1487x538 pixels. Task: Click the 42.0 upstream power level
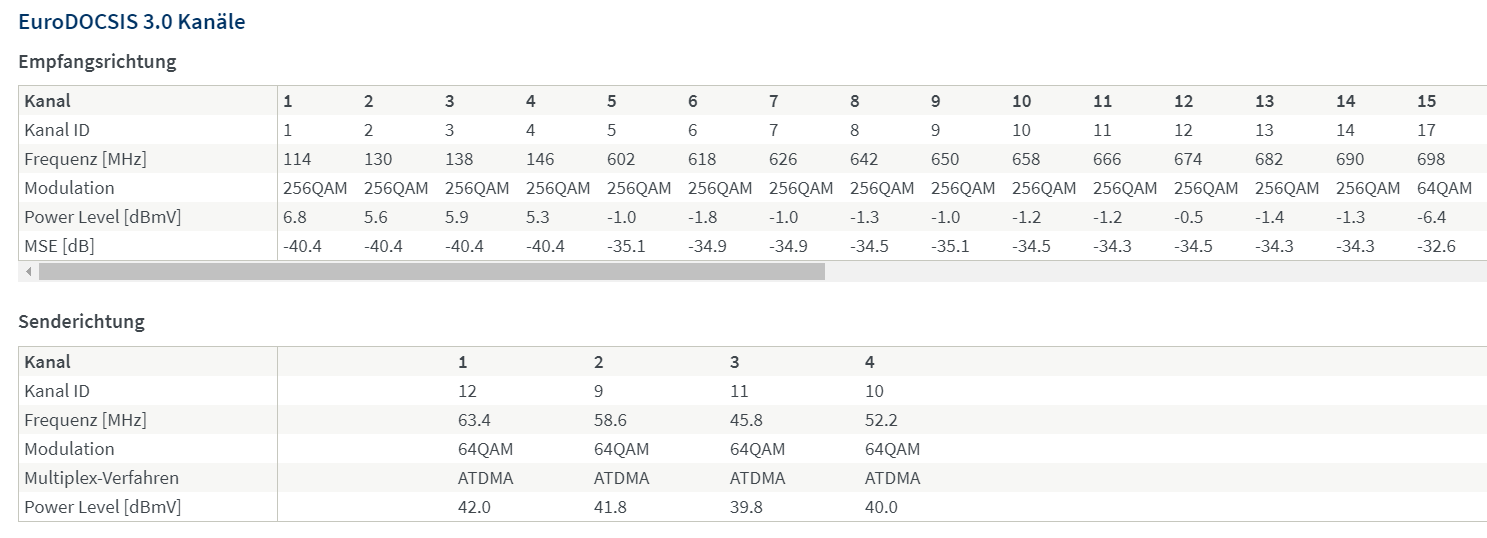pos(474,507)
